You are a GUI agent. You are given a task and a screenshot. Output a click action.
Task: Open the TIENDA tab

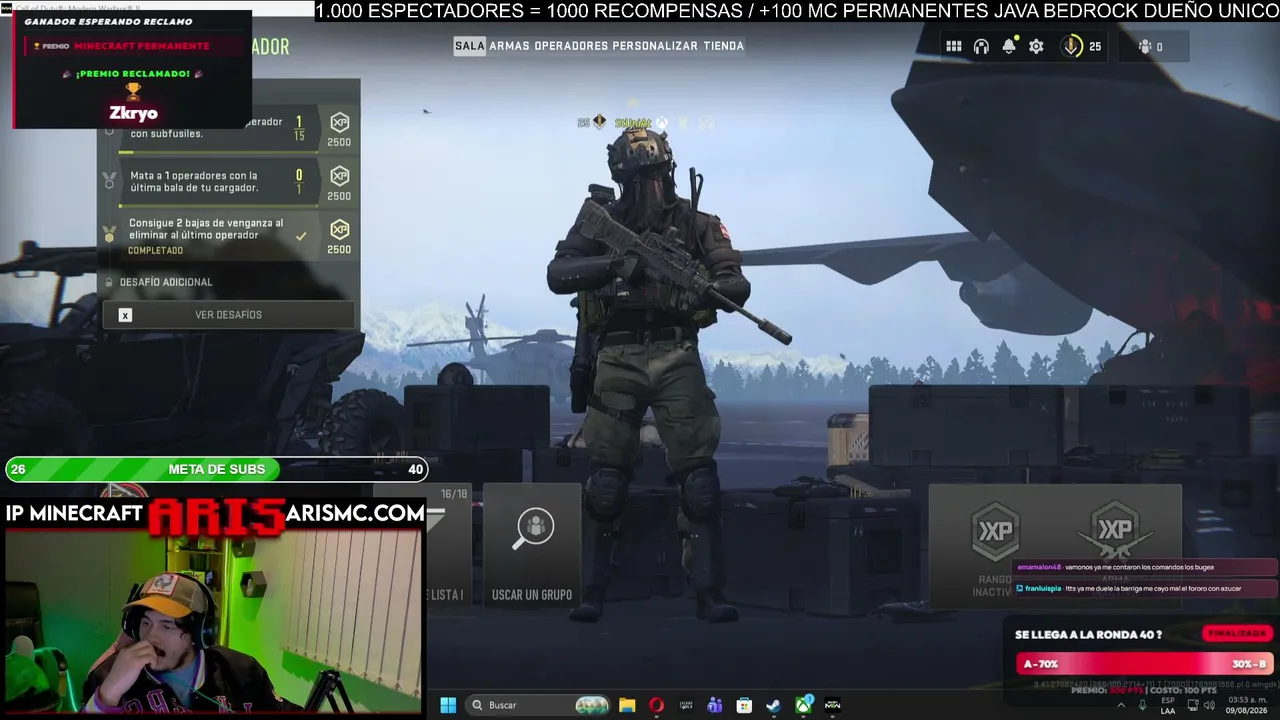point(723,46)
